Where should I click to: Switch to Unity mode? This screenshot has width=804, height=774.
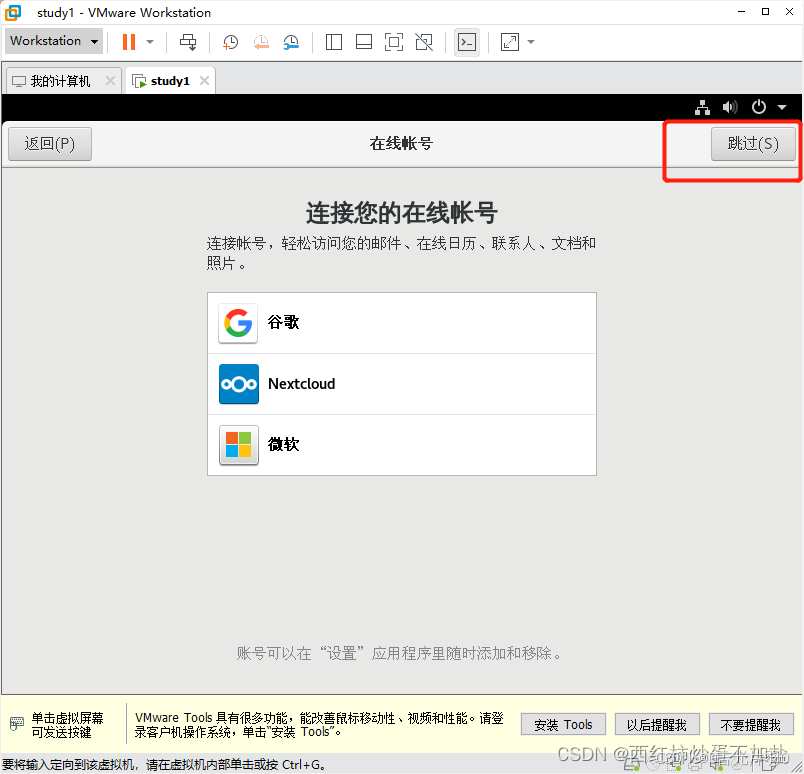click(x=424, y=42)
